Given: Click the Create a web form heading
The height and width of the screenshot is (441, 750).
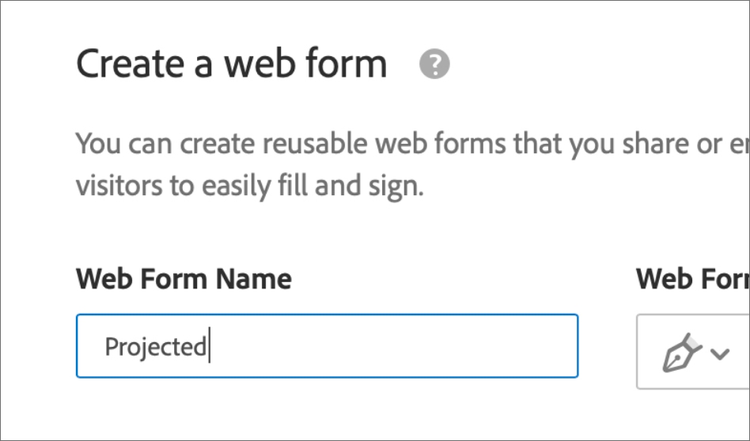Looking at the screenshot, I should [x=231, y=65].
